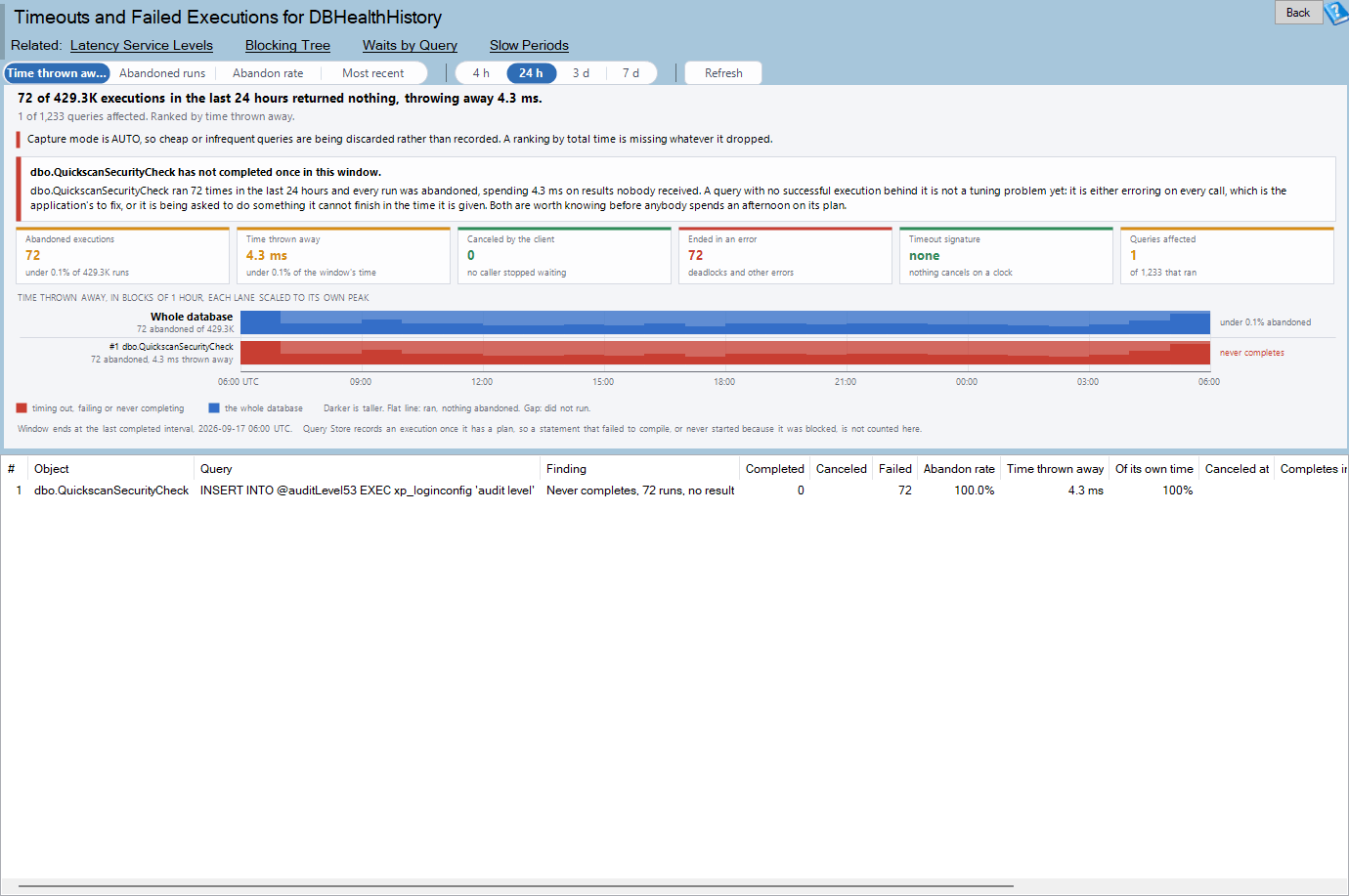The width and height of the screenshot is (1349, 896).
Task: Choose the 7 d time window
Action: point(631,73)
